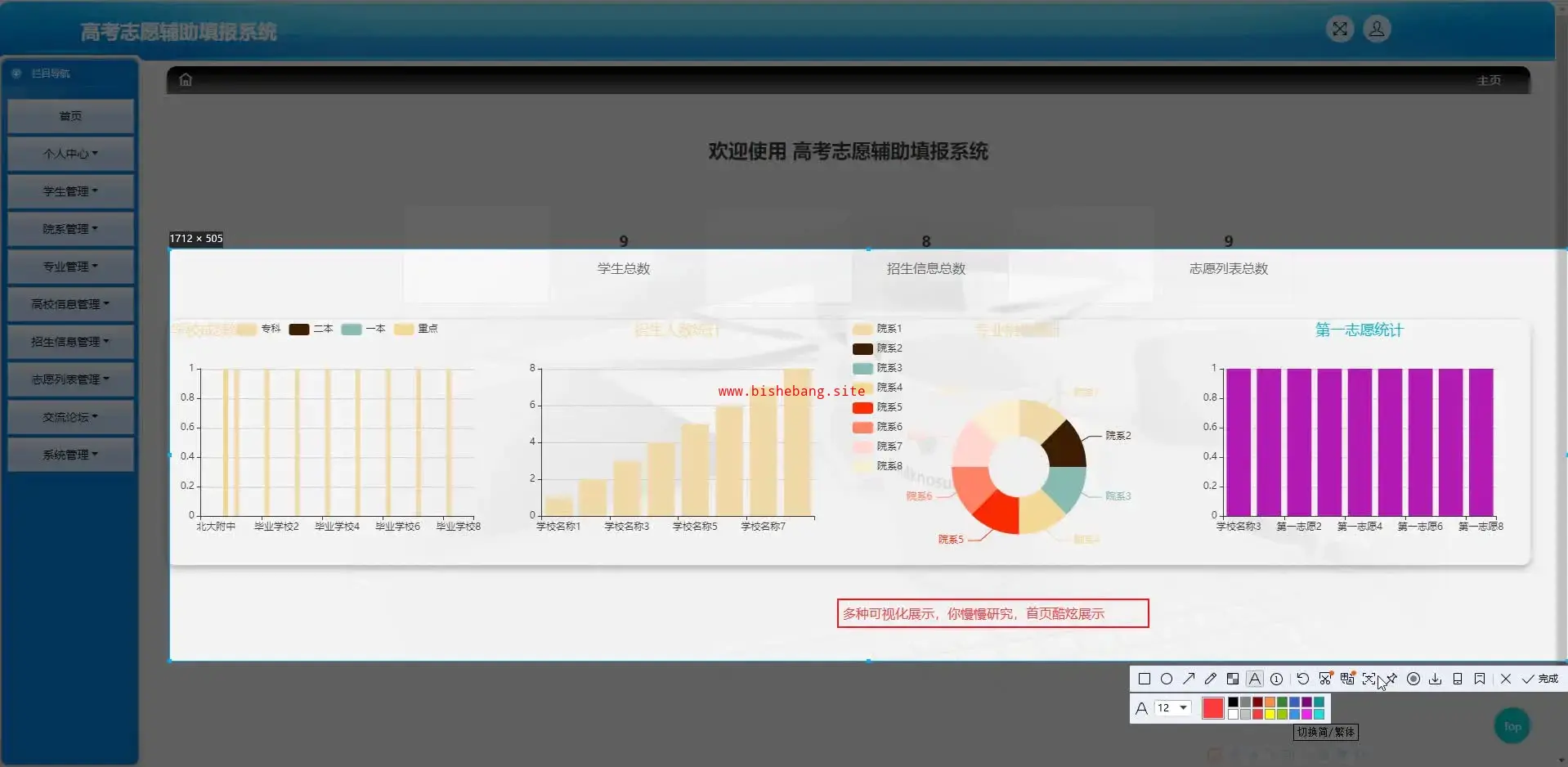Expand the 高校信息管理 sidebar menu

pyautogui.click(x=70, y=304)
